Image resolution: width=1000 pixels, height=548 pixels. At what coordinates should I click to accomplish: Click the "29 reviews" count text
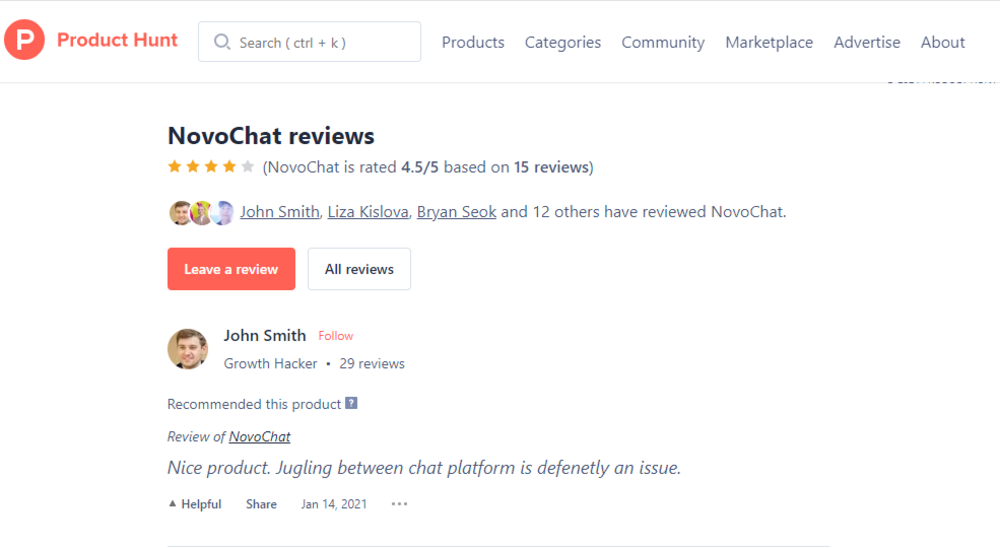pos(372,364)
